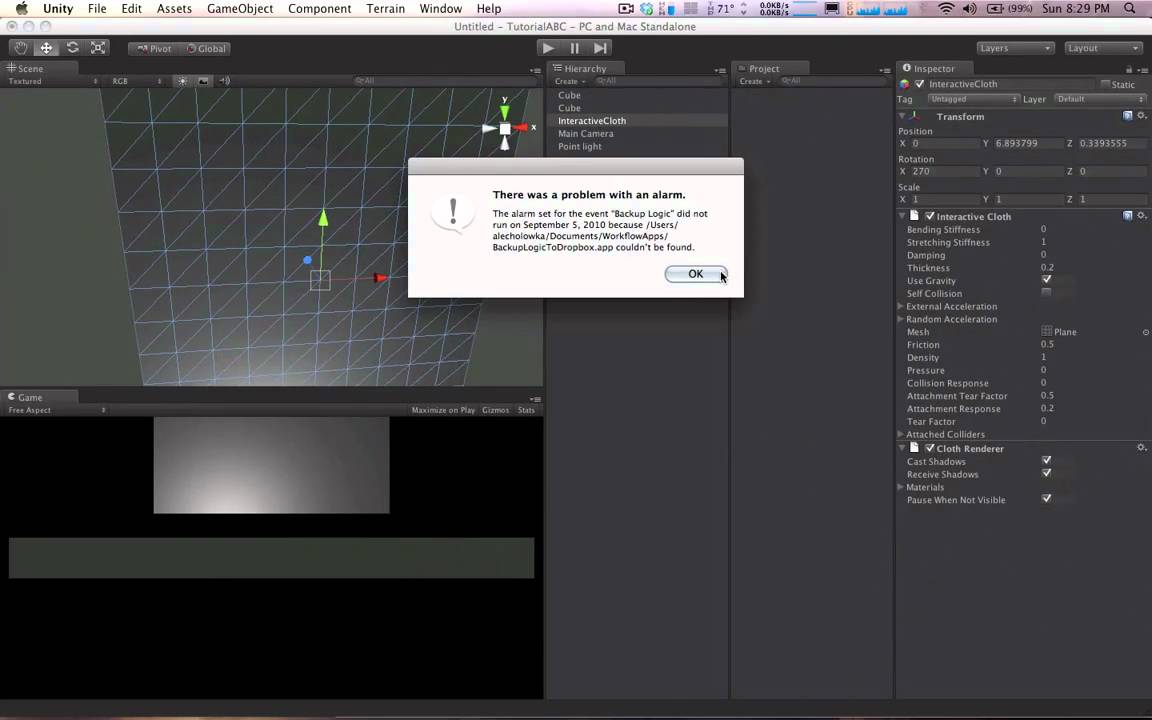1152x720 pixels.
Task: Open the Cloth Renderer gear menu
Action: pos(1142,447)
